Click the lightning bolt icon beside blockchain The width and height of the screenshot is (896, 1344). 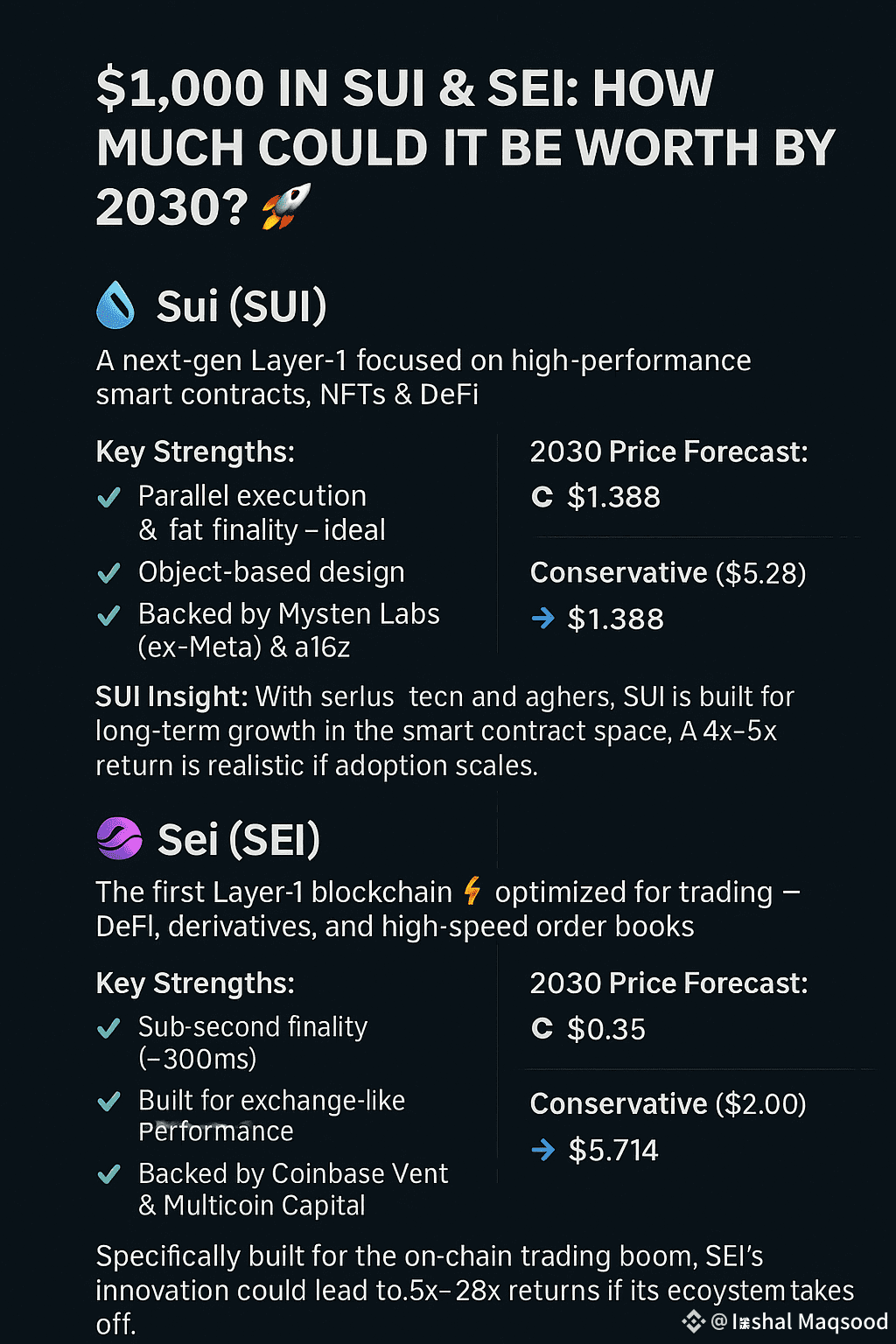point(472,891)
